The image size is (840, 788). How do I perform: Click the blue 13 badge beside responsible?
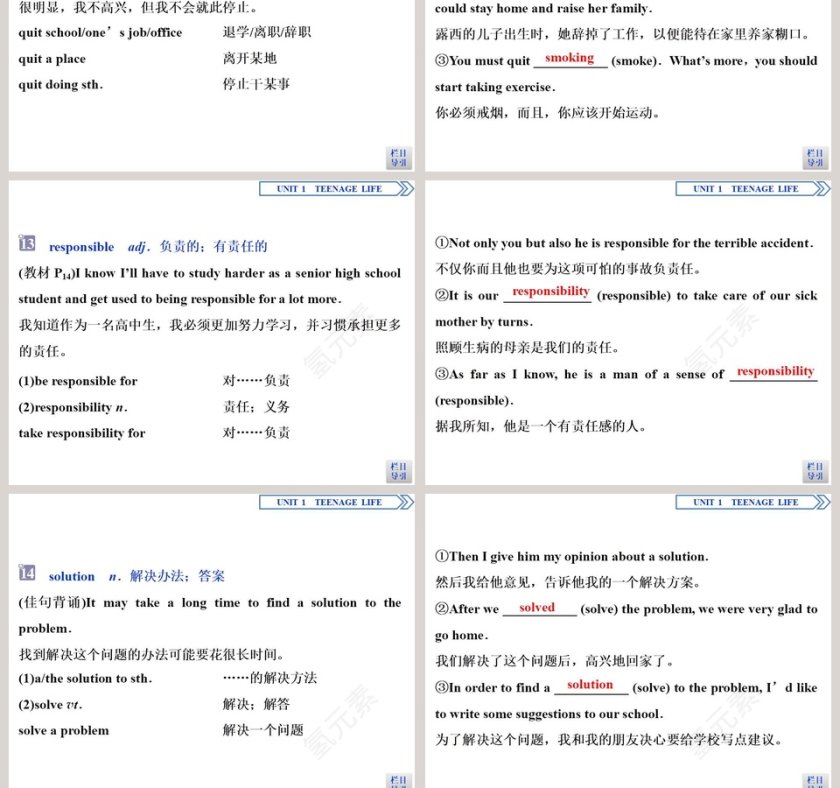click(27, 246)
